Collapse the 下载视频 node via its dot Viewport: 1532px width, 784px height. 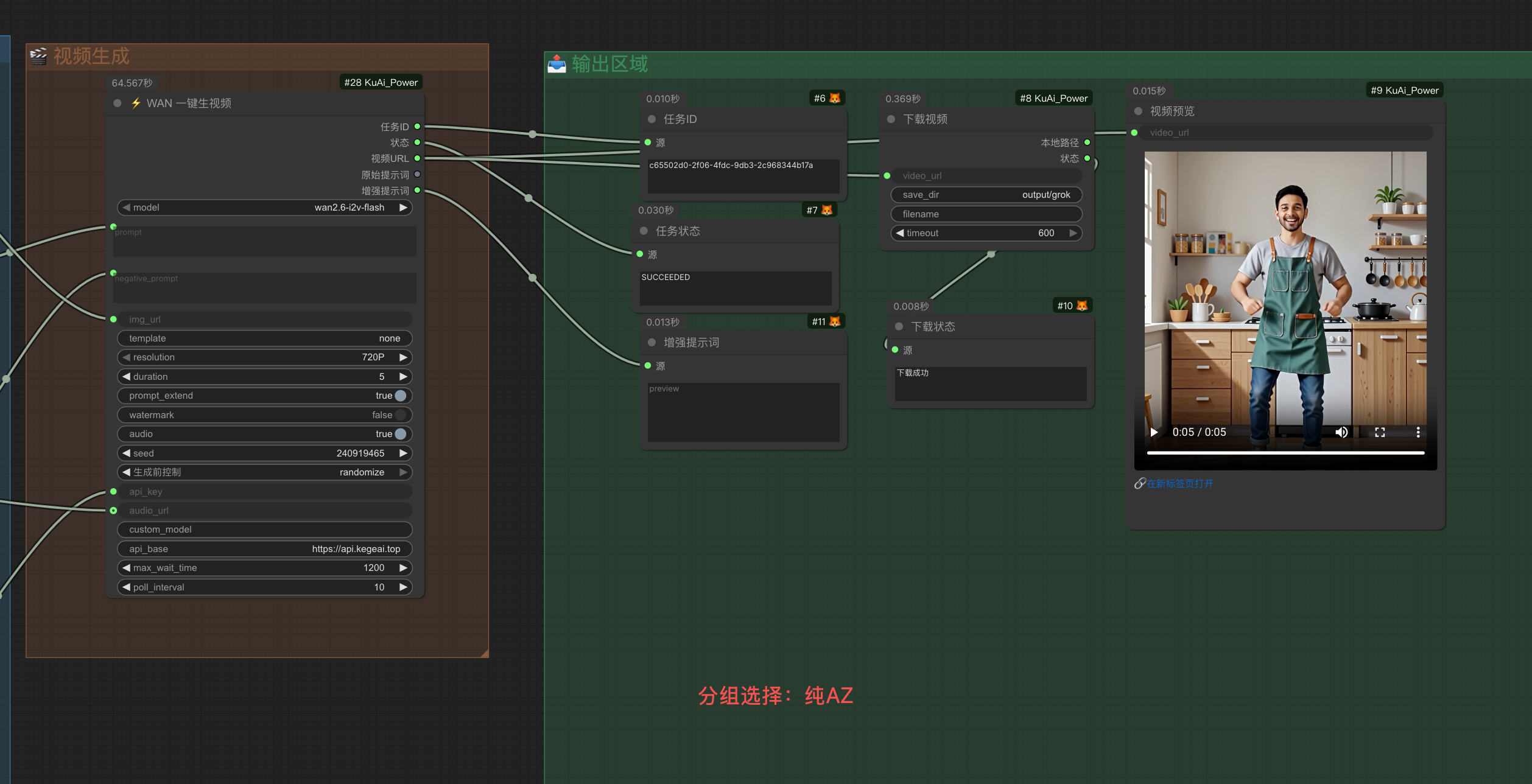(x=891, y=119)
